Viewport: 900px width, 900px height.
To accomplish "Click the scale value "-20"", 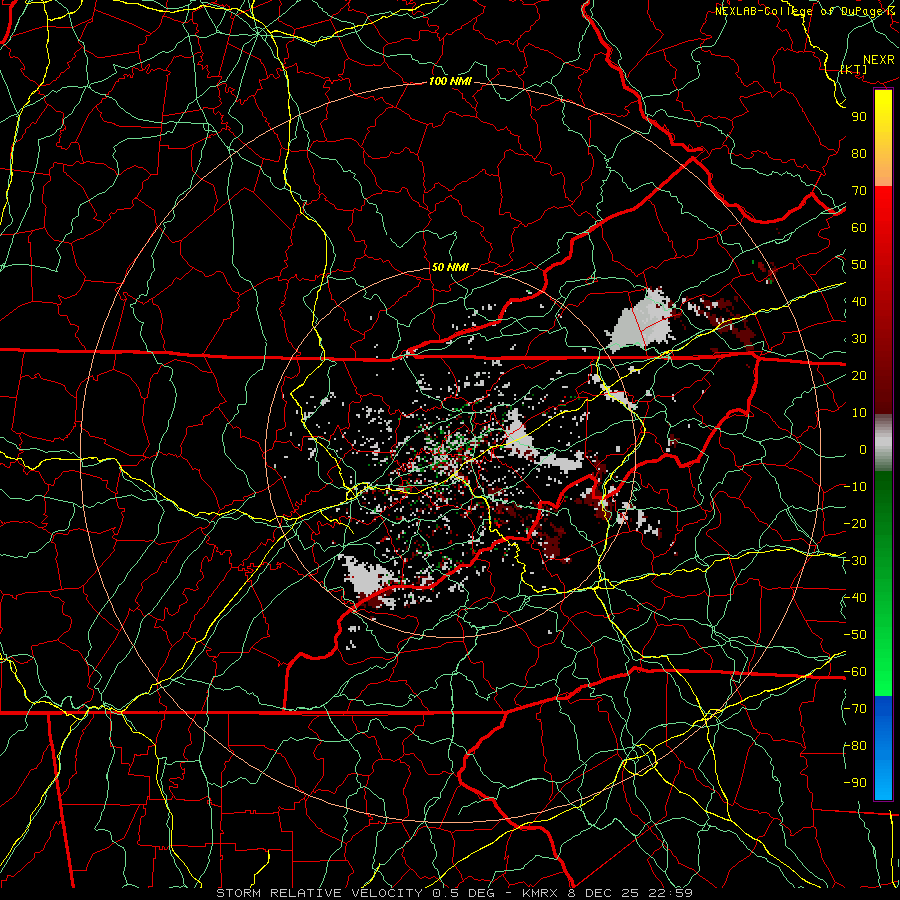I will 855,524.
